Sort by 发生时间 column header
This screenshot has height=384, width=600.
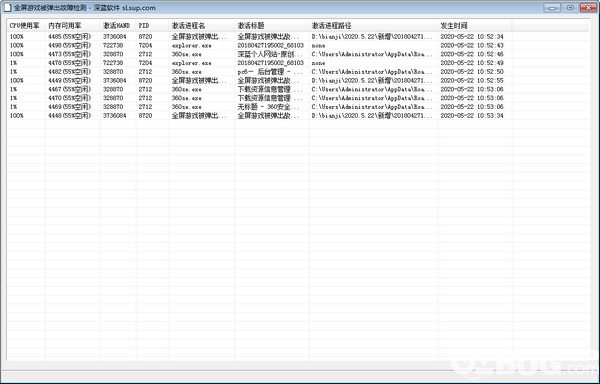tap(475, 26)
